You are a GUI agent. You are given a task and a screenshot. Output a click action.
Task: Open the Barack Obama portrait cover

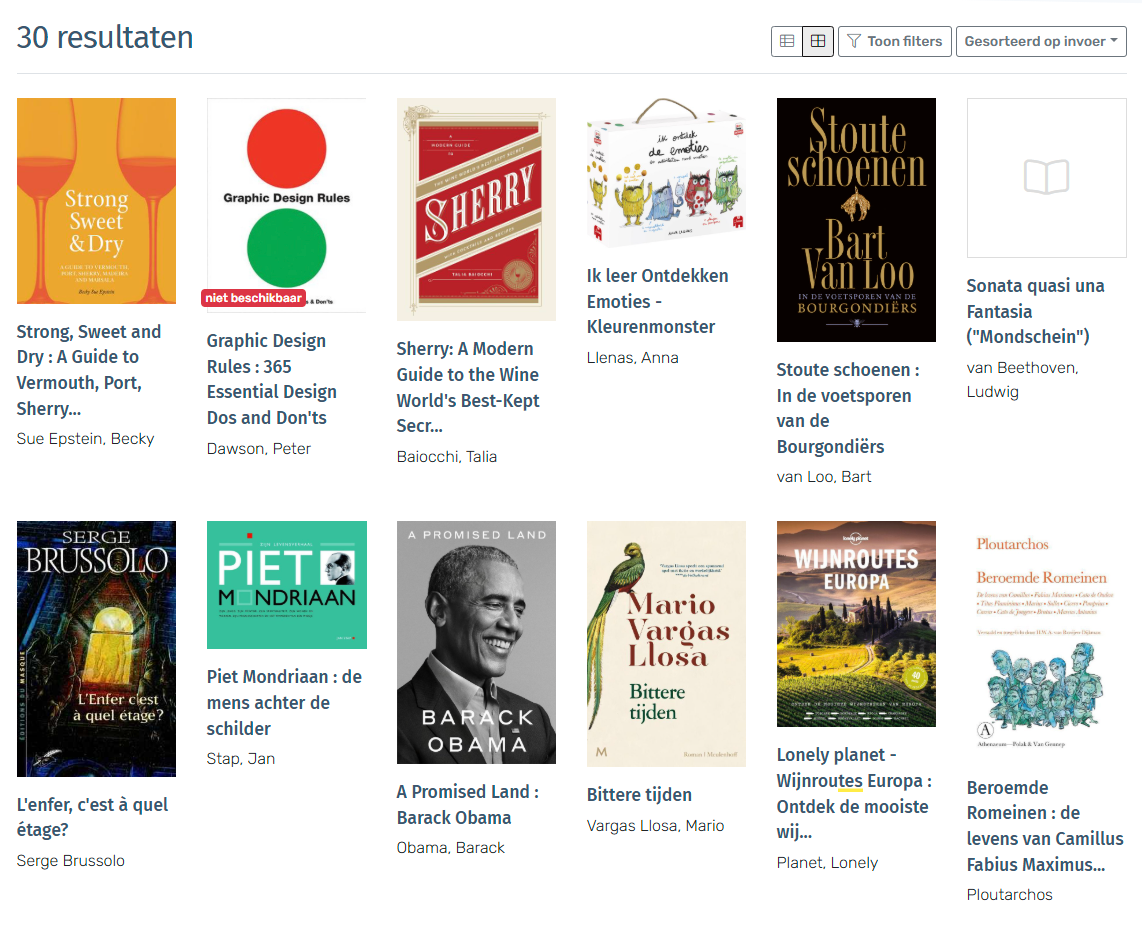476,642
